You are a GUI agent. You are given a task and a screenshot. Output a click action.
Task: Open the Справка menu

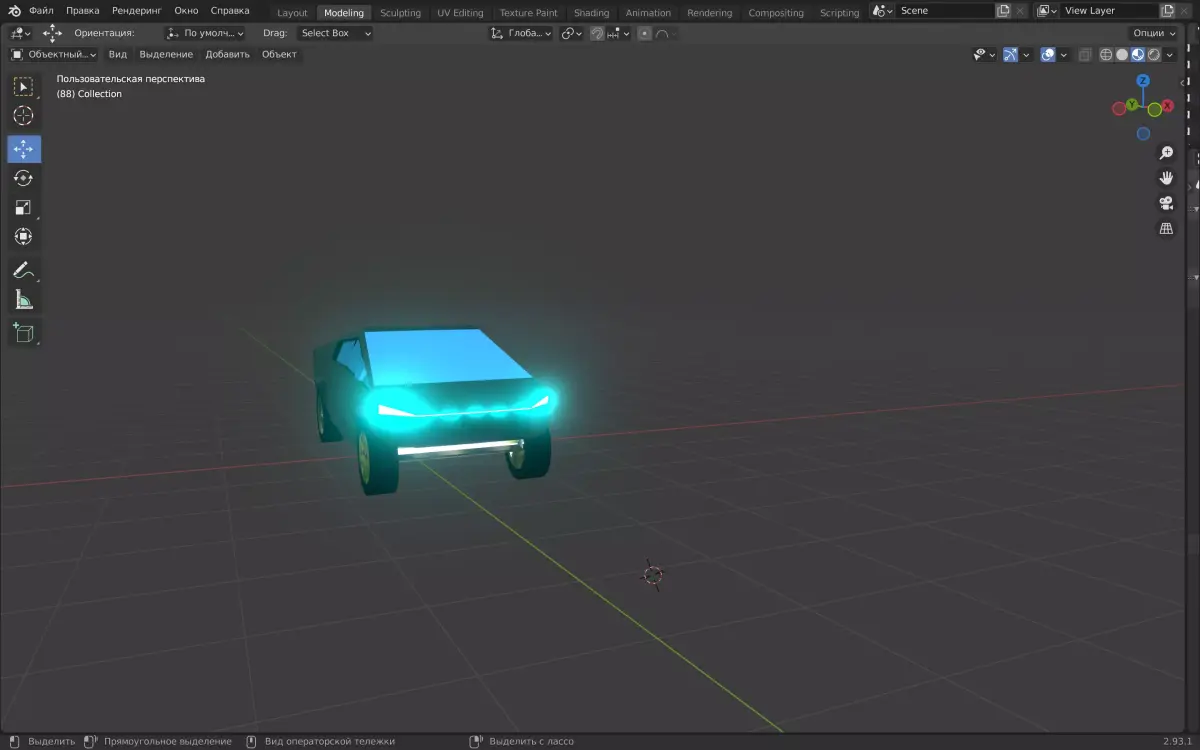coord(230,11)
